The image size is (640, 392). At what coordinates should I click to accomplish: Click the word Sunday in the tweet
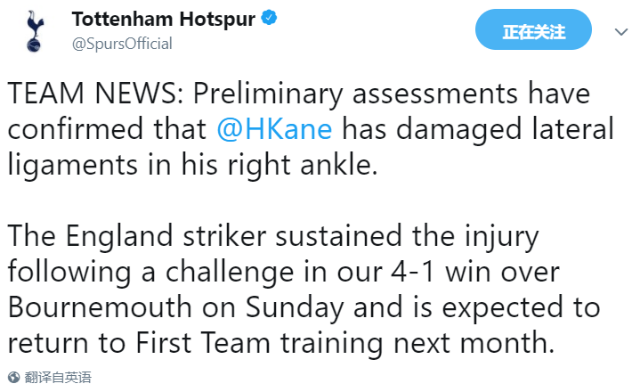[x=295, y=308]
